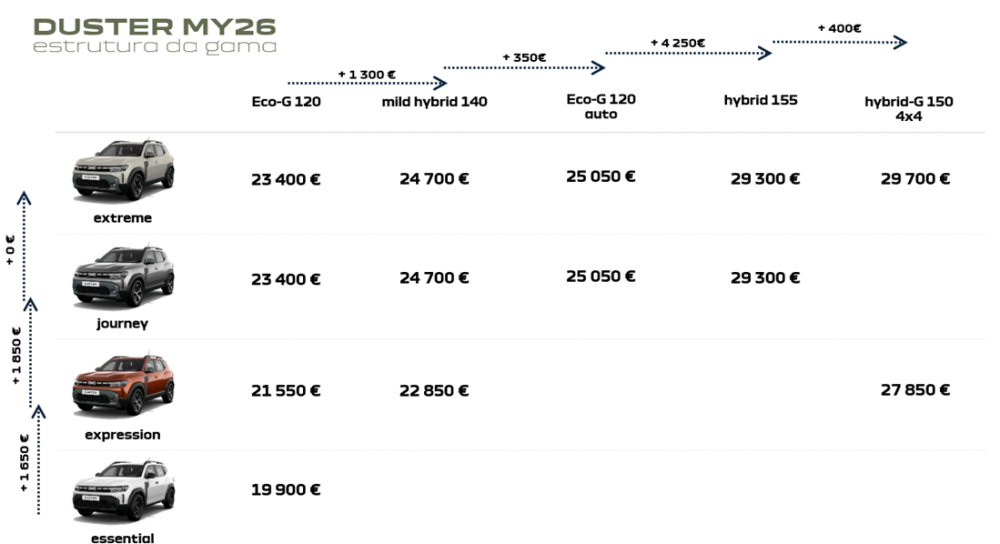Viewport: 1000px width, 544px height.
Task: Select the journey trim car thumbnail
Action: pos(123,275)
